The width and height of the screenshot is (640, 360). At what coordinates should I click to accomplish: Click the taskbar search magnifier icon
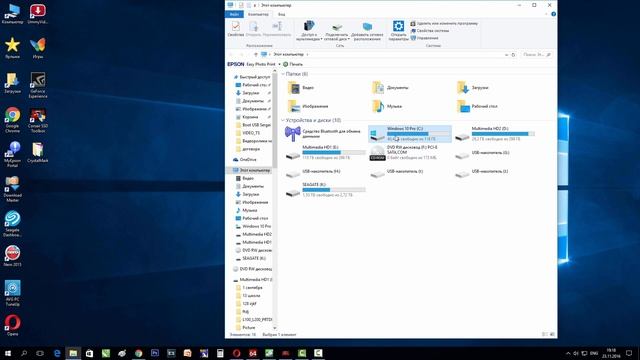[24, 353]
